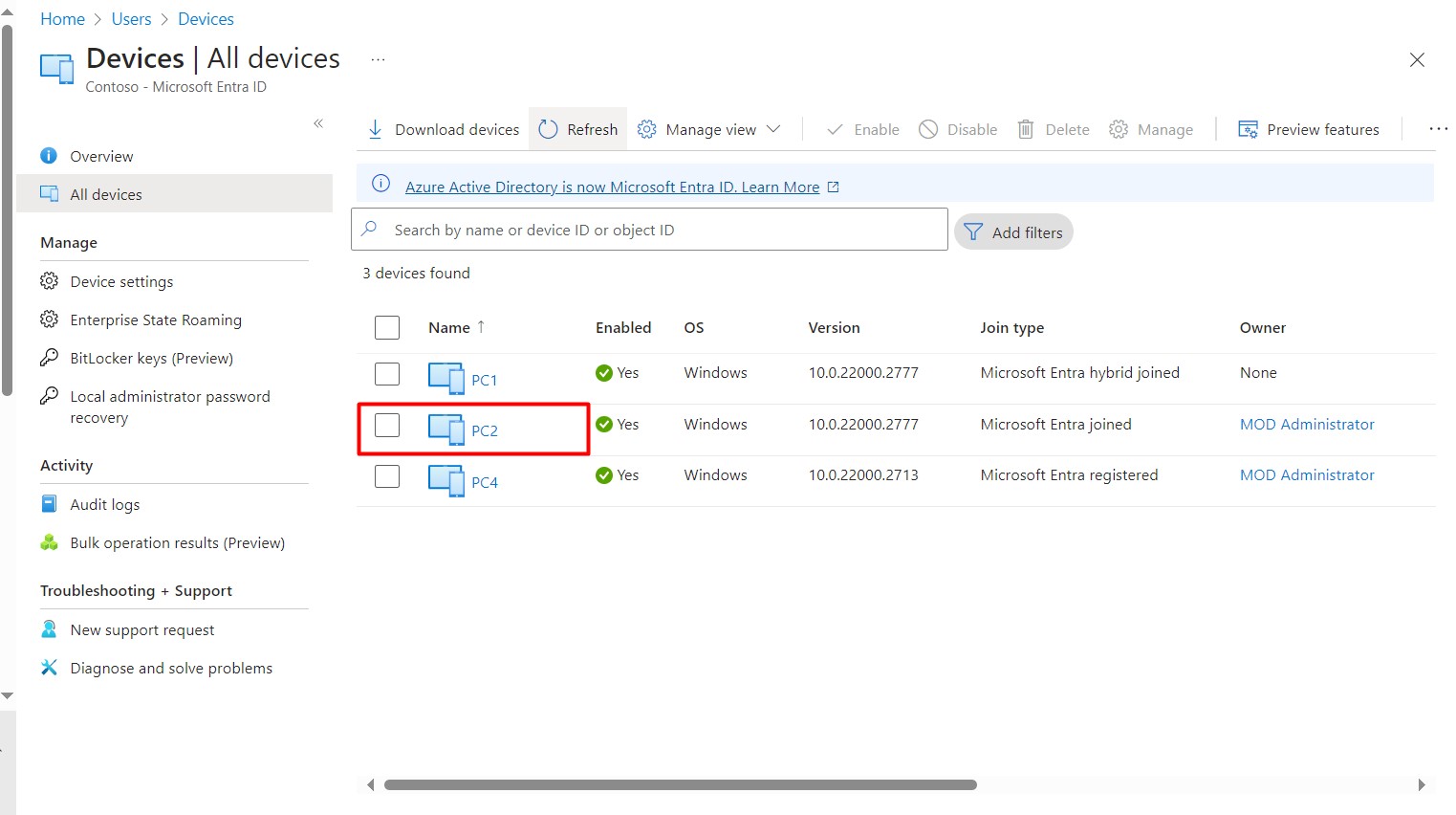1456x815 pixels.
Task: Click the Version column header
Action: (x=834, y=327)
